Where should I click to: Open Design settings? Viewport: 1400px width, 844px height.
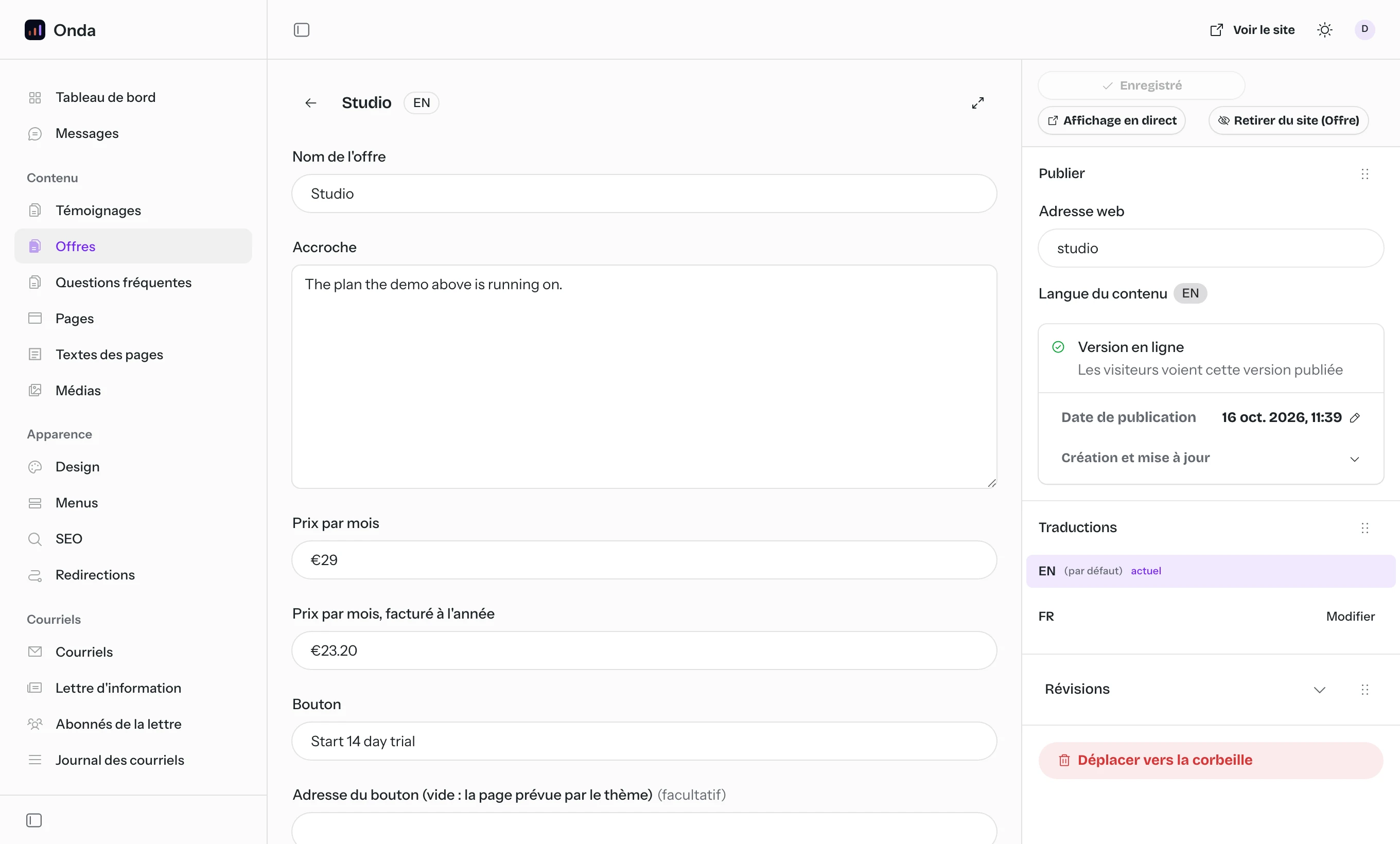tap(133, 467)
